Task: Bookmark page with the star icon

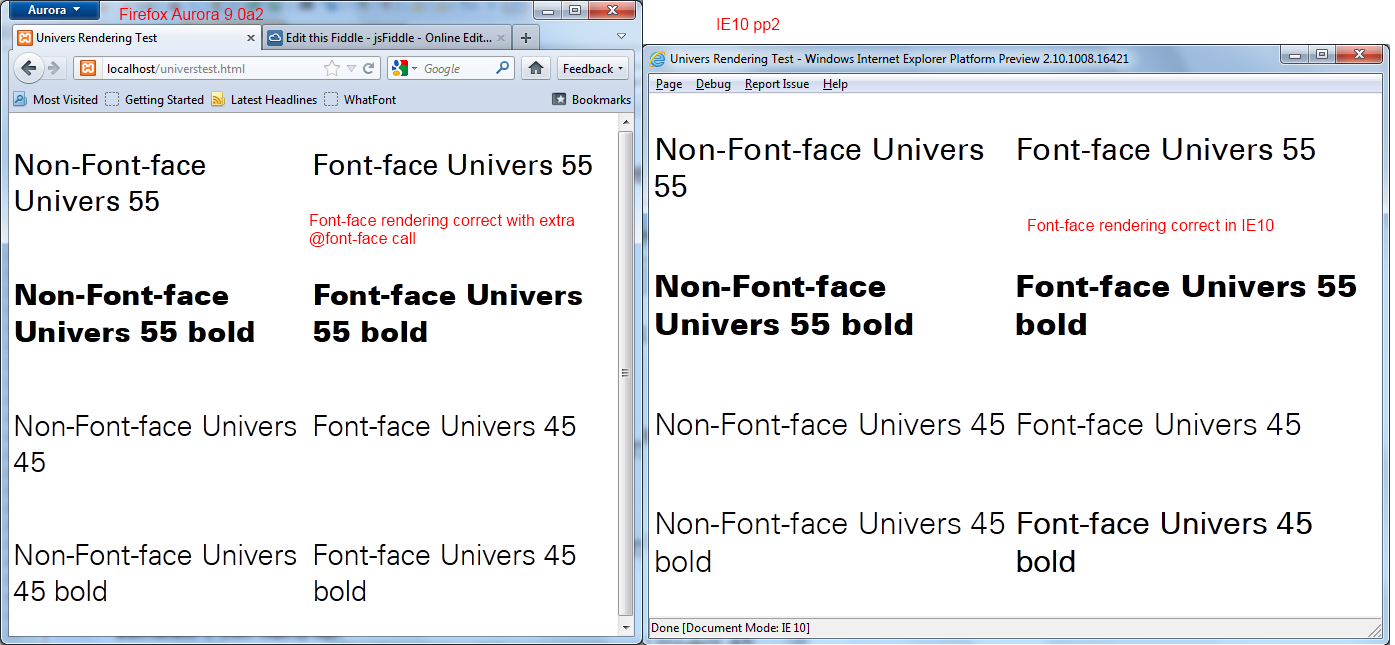Action: pos(332,69)
